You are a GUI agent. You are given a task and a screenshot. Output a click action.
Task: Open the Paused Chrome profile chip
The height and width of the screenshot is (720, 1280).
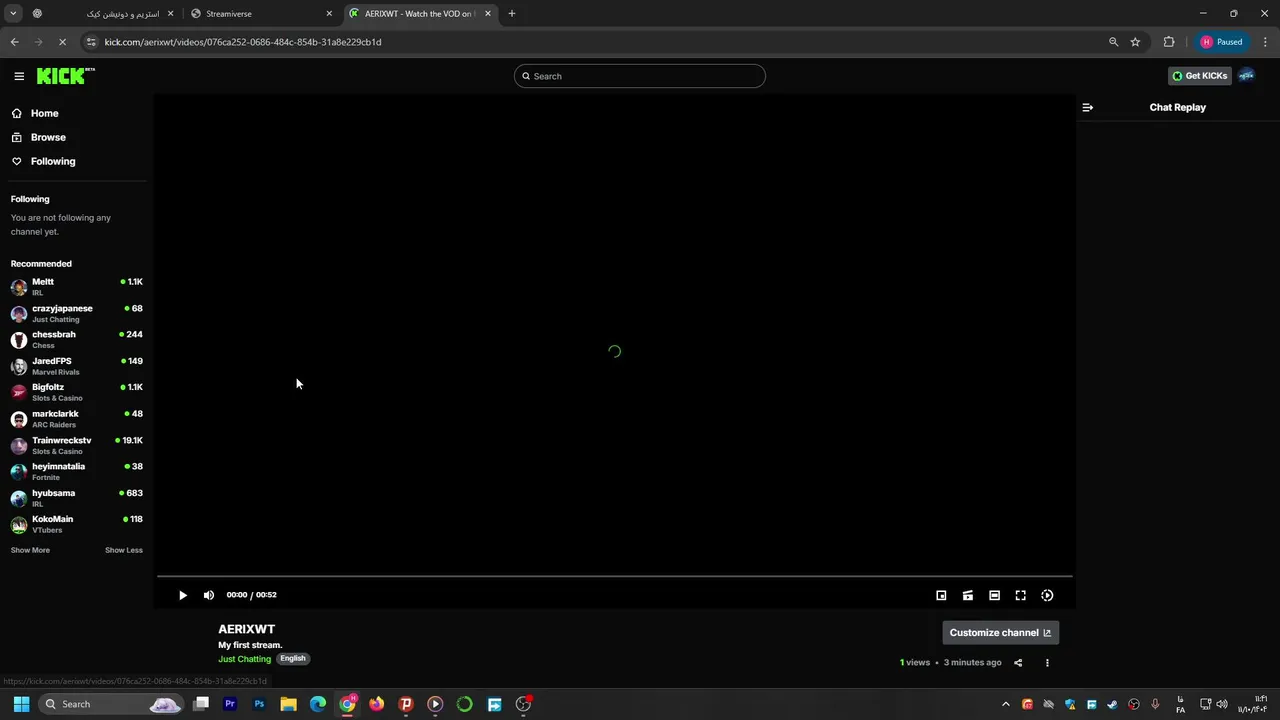point(1222,42)
